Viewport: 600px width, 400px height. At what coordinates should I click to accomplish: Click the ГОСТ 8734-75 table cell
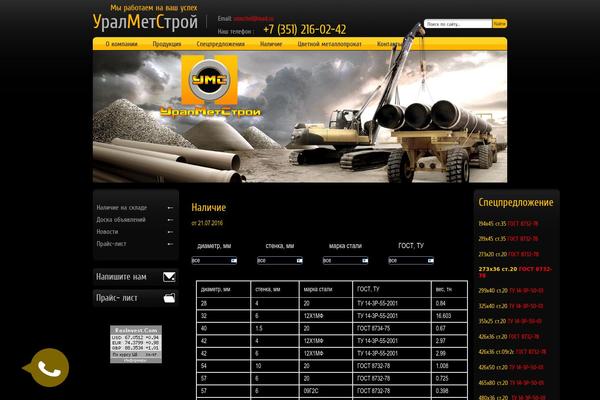click(x=392, y=328)
